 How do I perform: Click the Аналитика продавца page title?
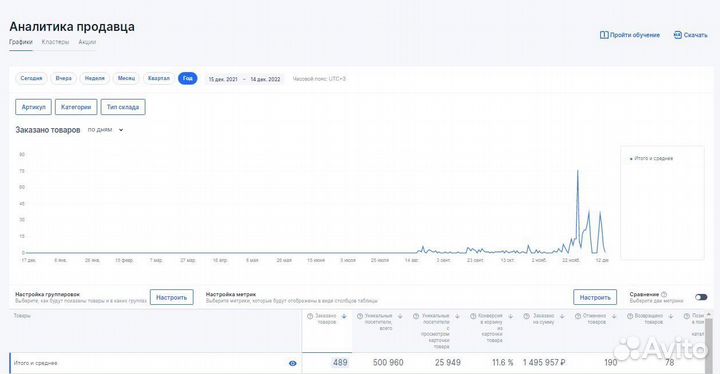click(x=72, y=27)
